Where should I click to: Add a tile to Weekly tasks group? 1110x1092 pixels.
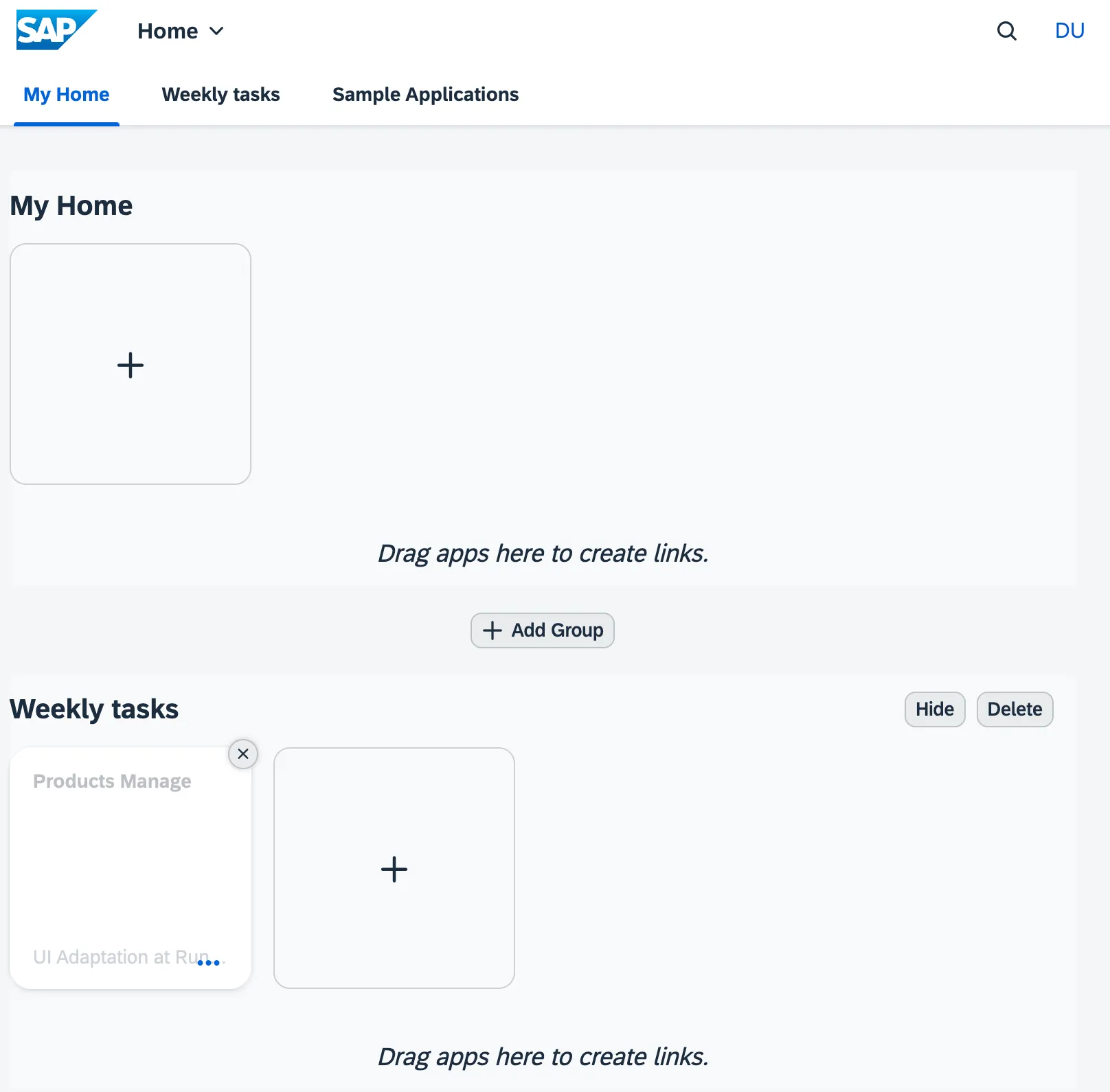394,869
